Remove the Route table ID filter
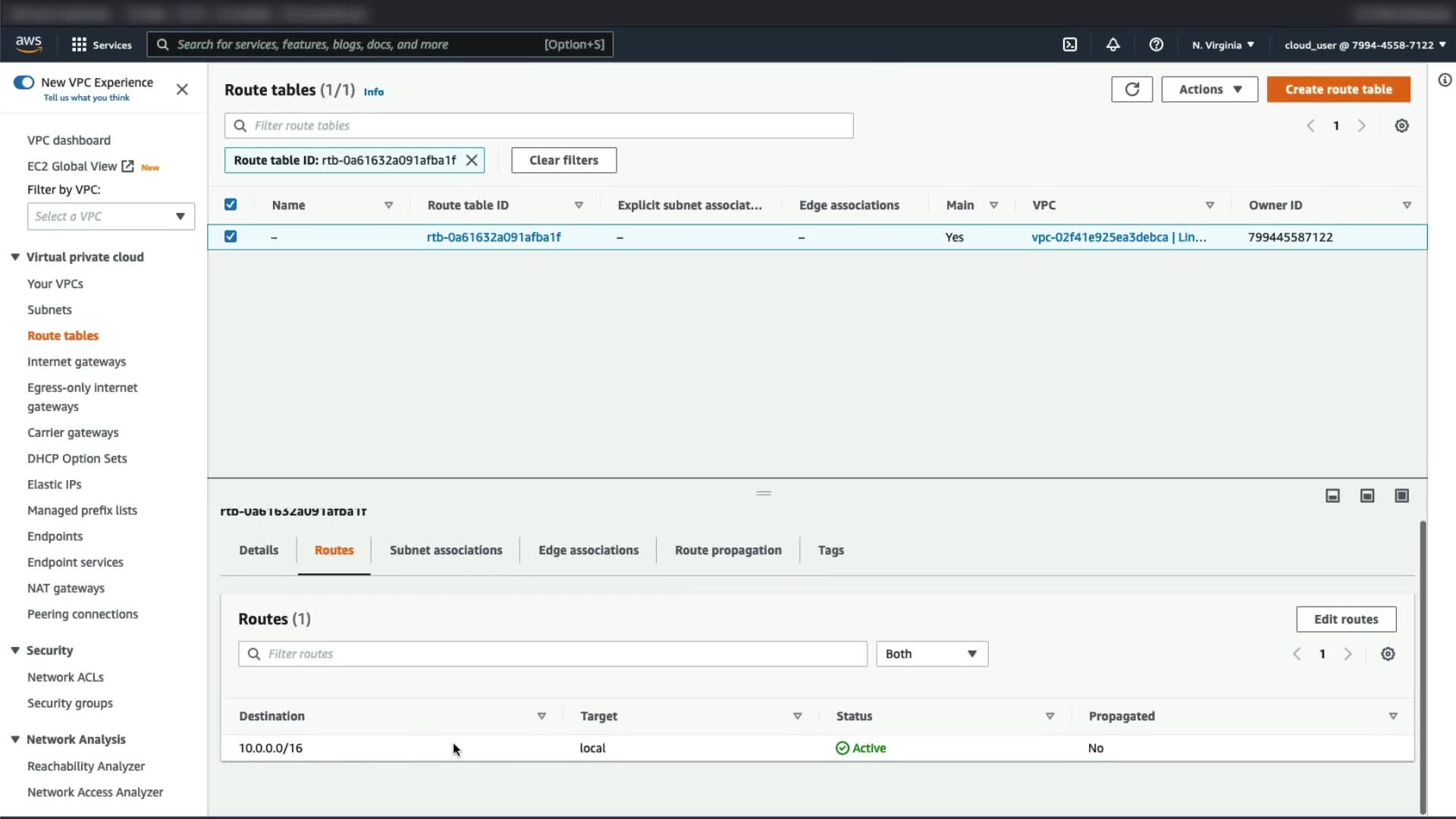The image size is (1456, 819). click(472, 160)
